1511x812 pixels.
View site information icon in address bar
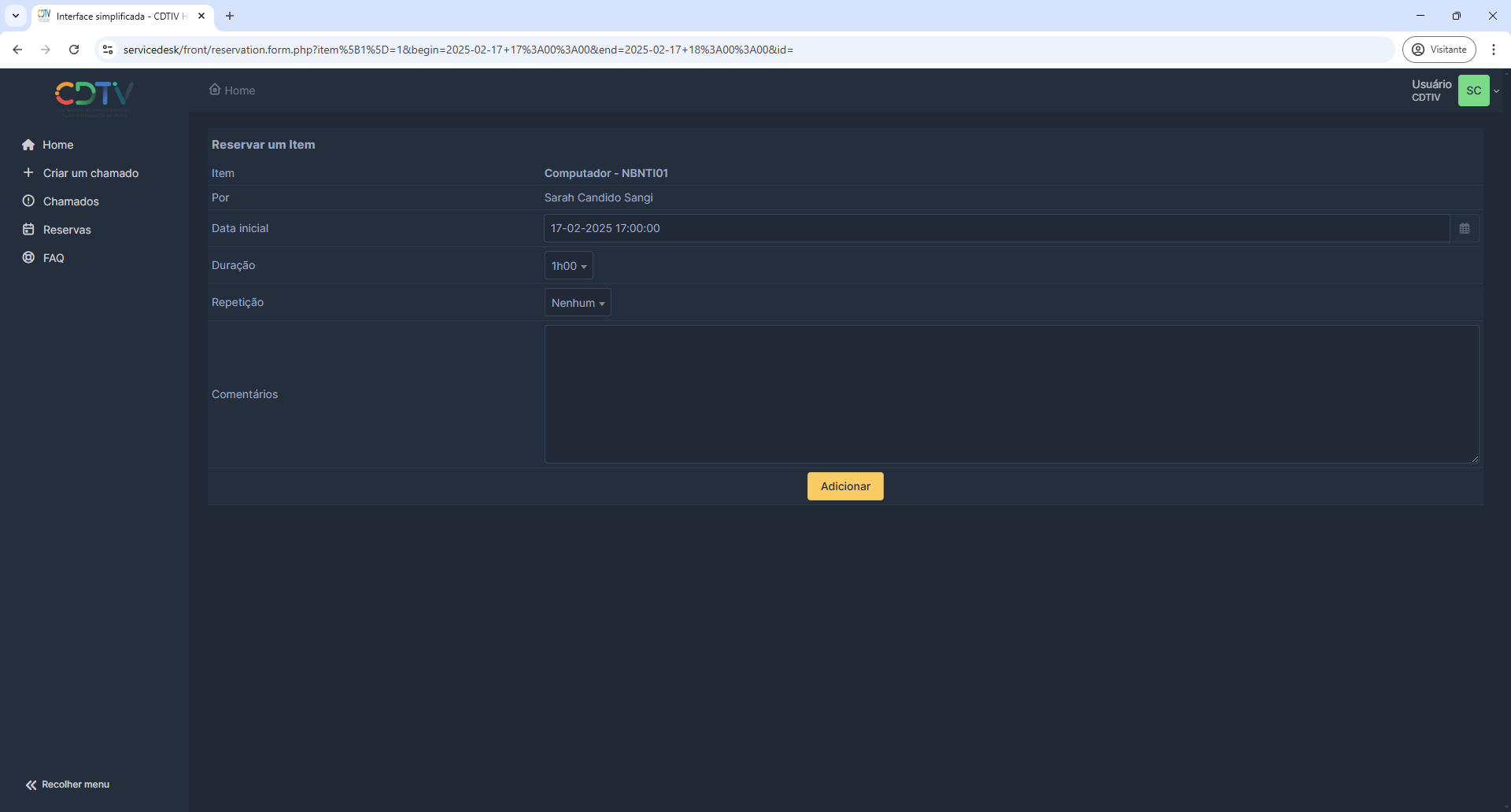tap(108, 50)
